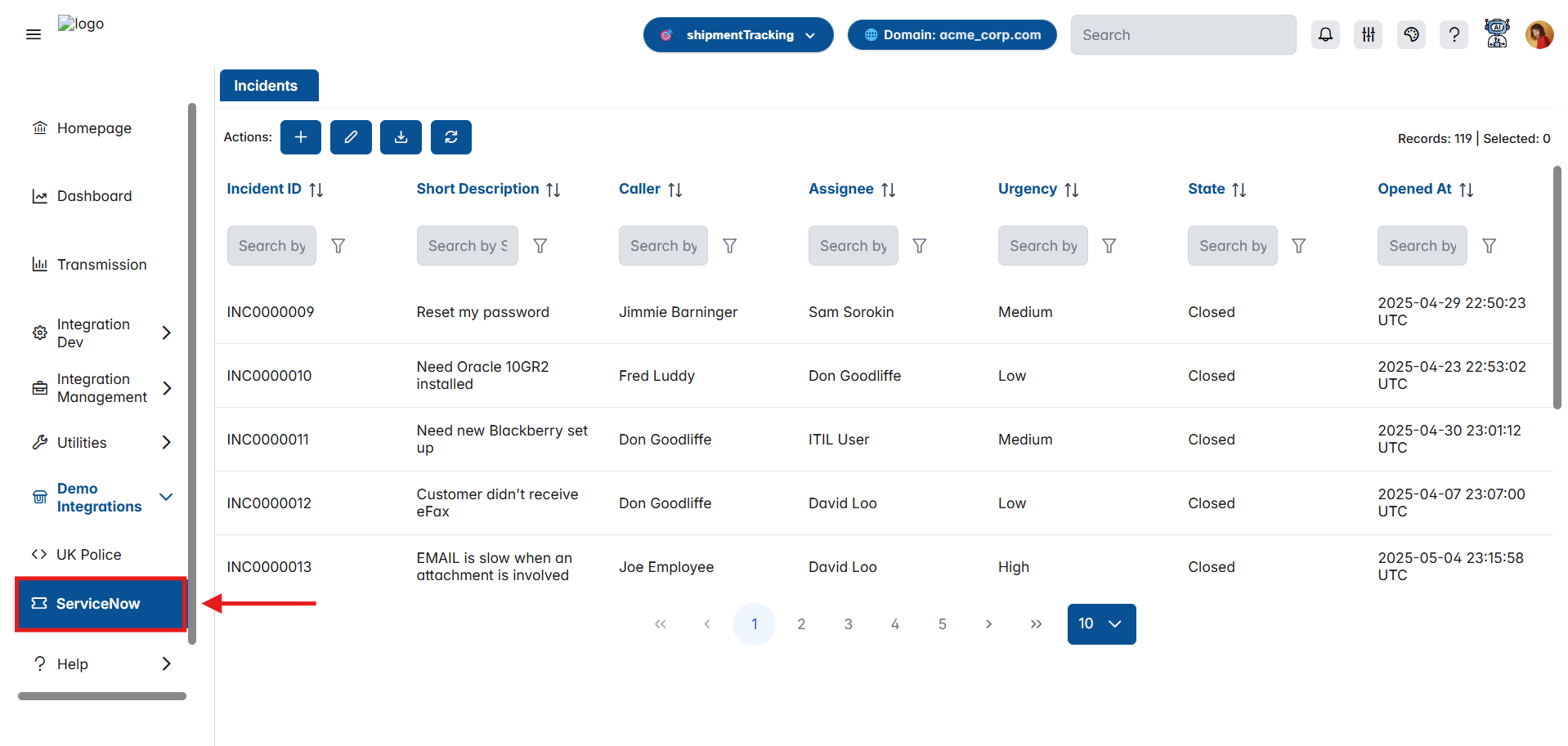
Task: Open the hamburger navigation menu
Action: pyautogui.click(x=33, y=34)
